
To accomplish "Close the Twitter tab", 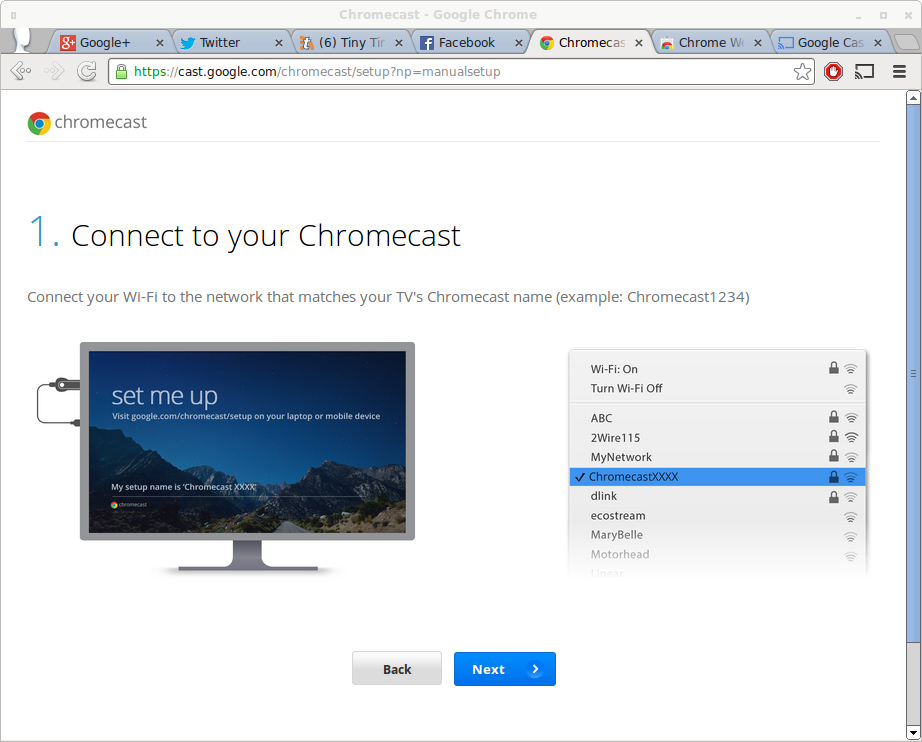I will (279, 43).
